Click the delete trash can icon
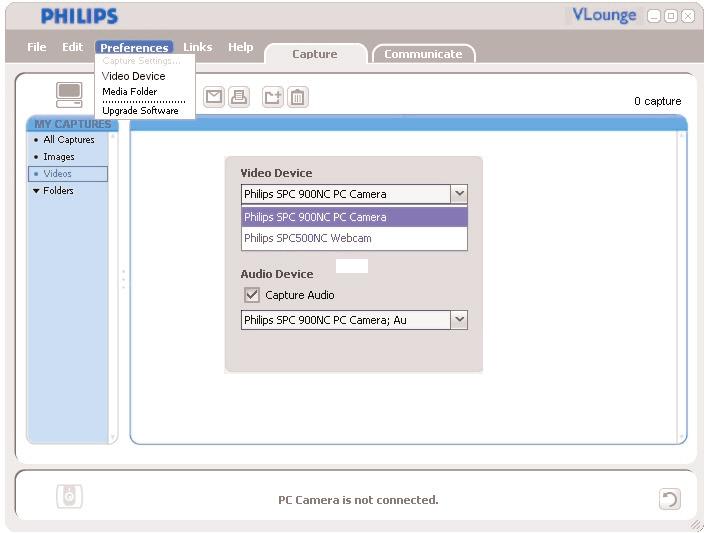This screenshot has height=533, width=705. point(298,97)
